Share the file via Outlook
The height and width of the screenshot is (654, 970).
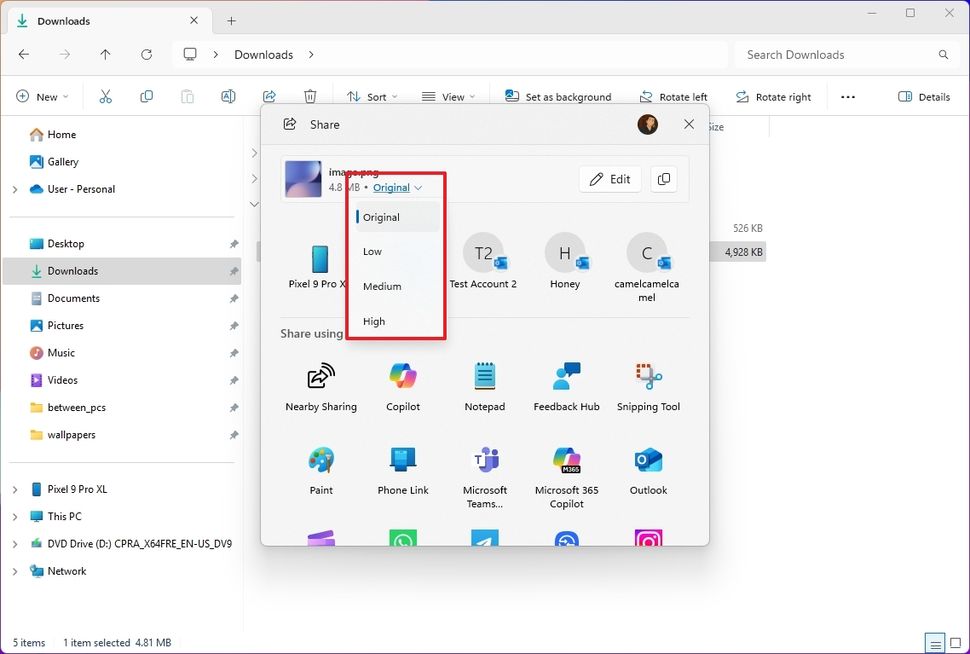pyautogui.click(x=647, y=470)
